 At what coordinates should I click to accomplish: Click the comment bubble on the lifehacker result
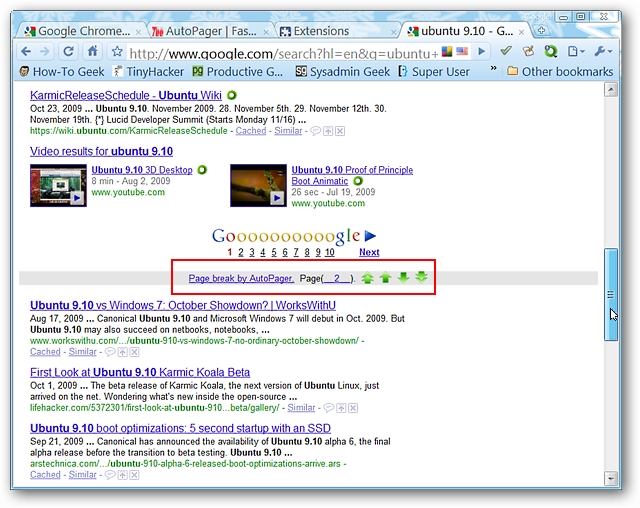(329, 408)
